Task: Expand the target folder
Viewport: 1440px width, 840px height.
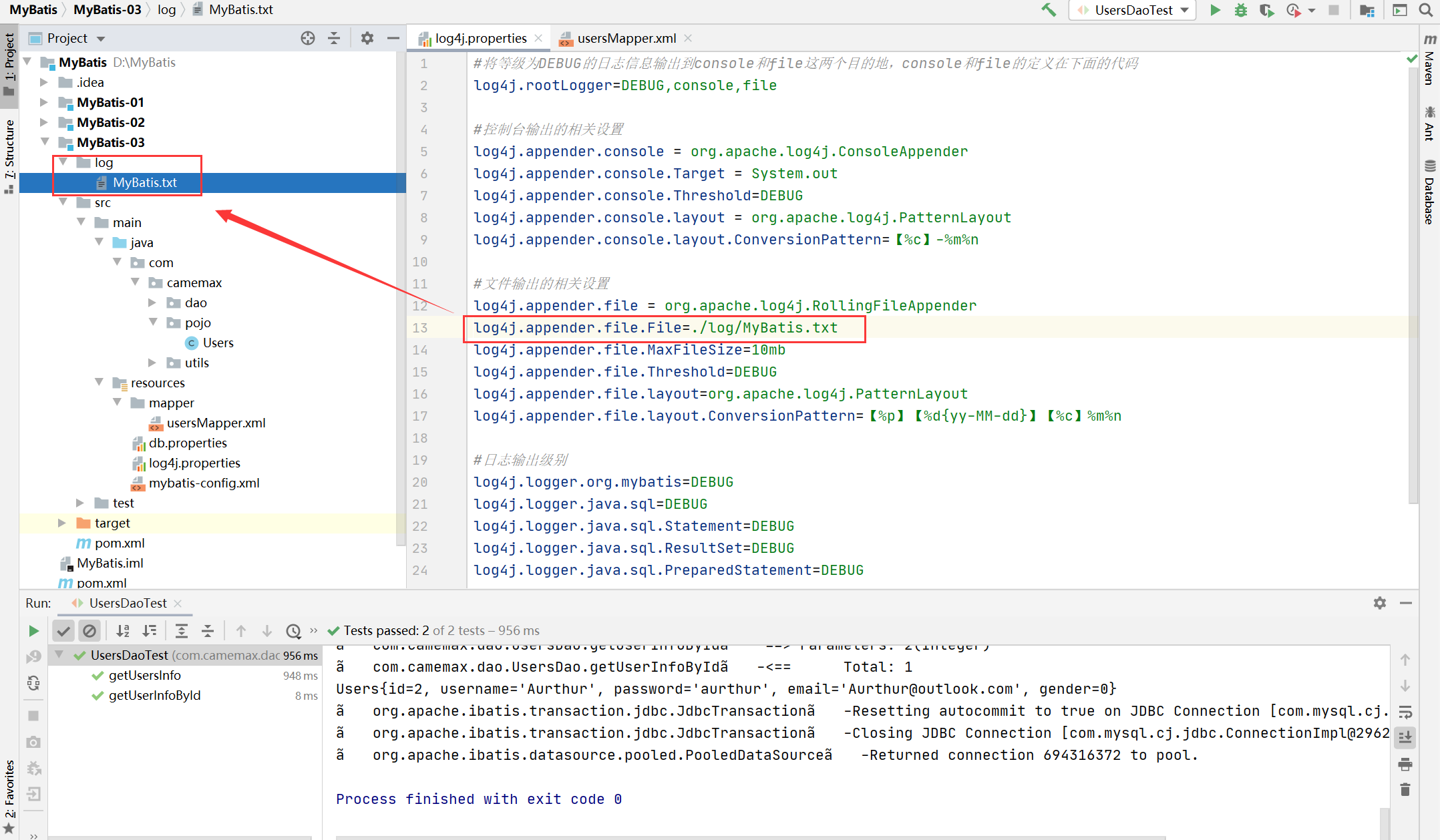Action: (x=62, y=523)
